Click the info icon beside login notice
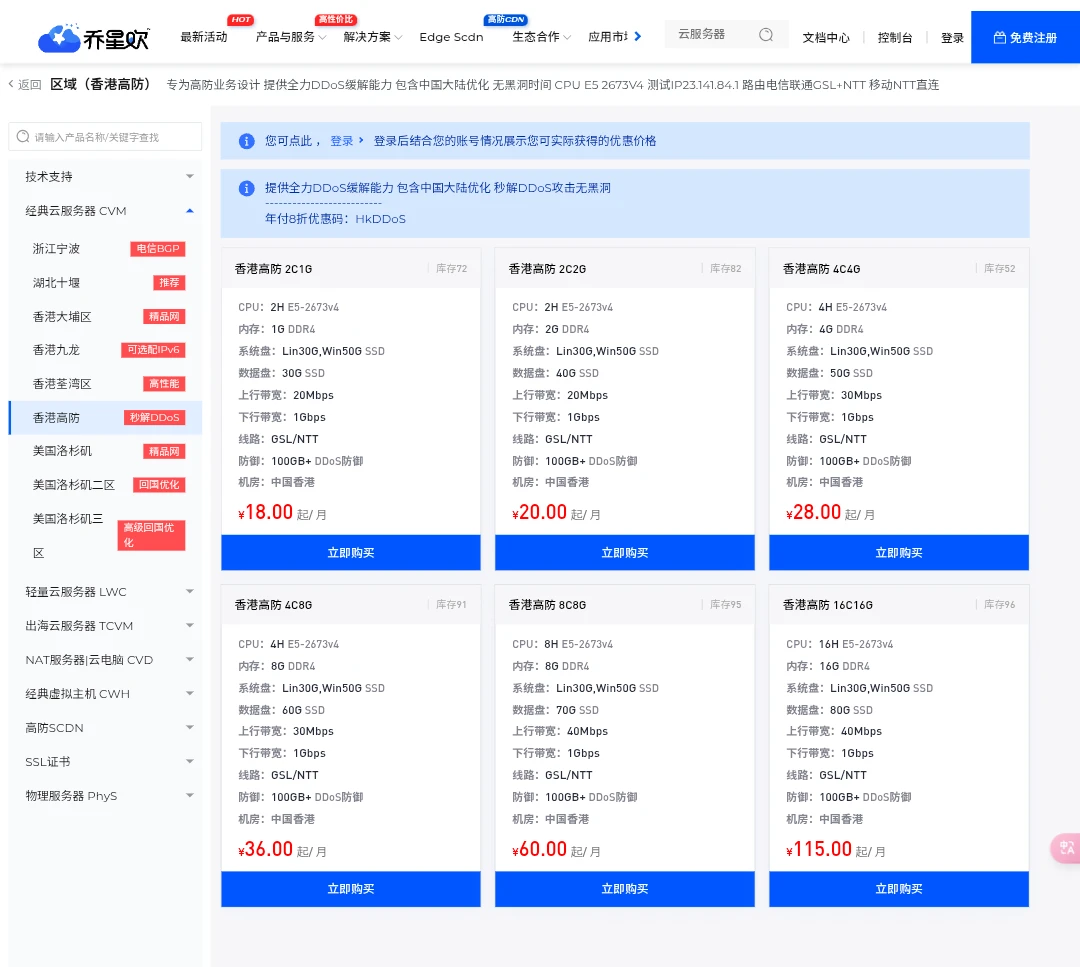The width and height of the screenshot is (1080, 967). pos(246,141)
